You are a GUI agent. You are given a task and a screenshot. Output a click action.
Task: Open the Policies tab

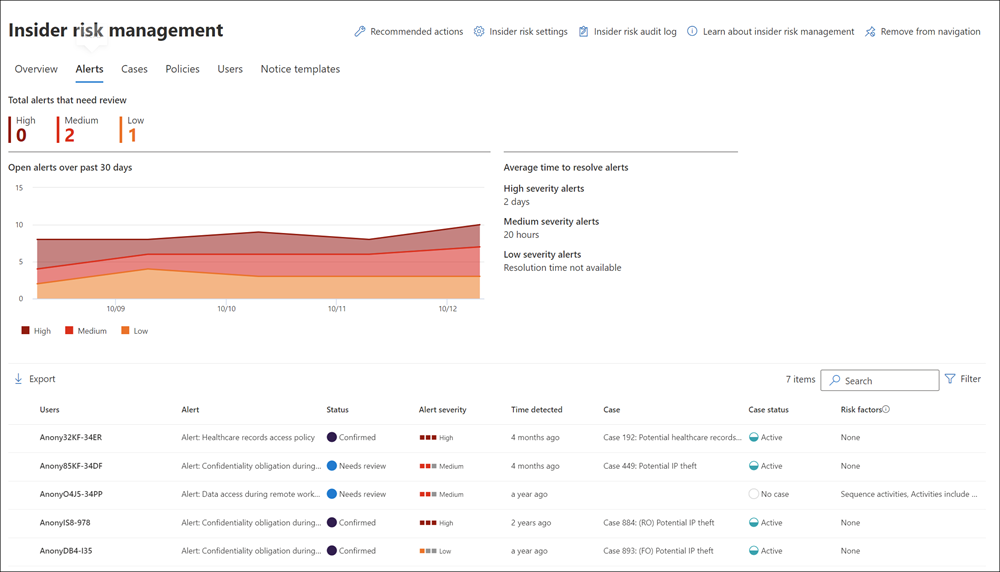pos(182,69)
